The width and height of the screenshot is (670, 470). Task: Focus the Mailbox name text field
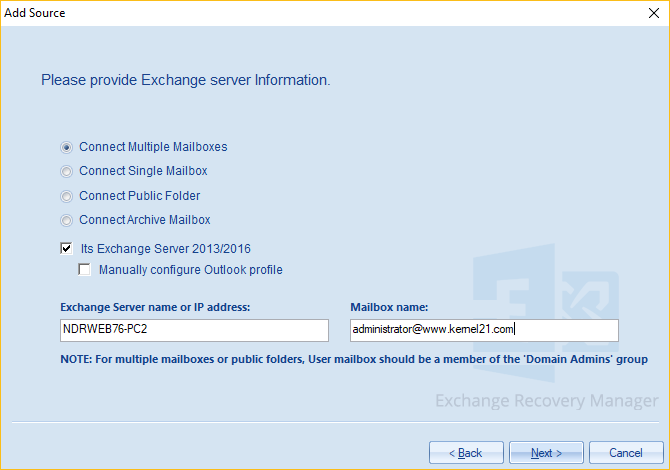pyautogui.click(x=484, y=330)
